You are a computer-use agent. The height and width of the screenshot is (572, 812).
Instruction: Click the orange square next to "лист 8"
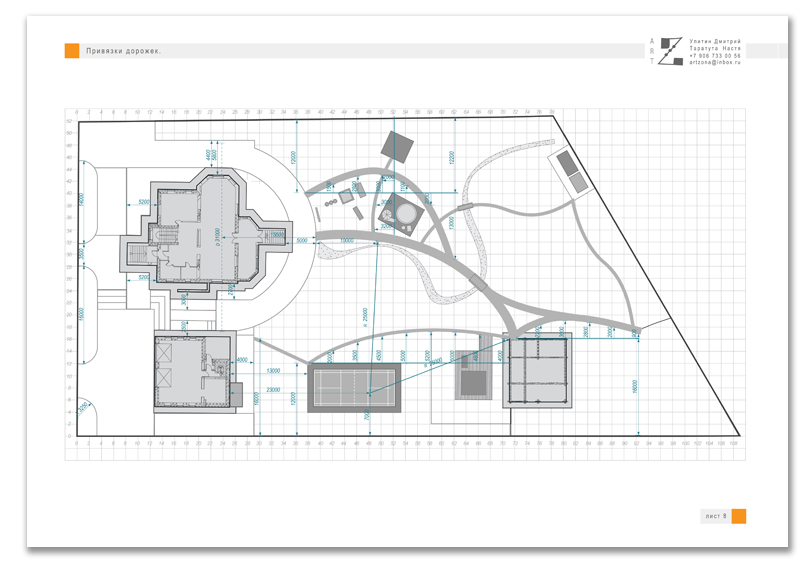[x=738, y=516]
